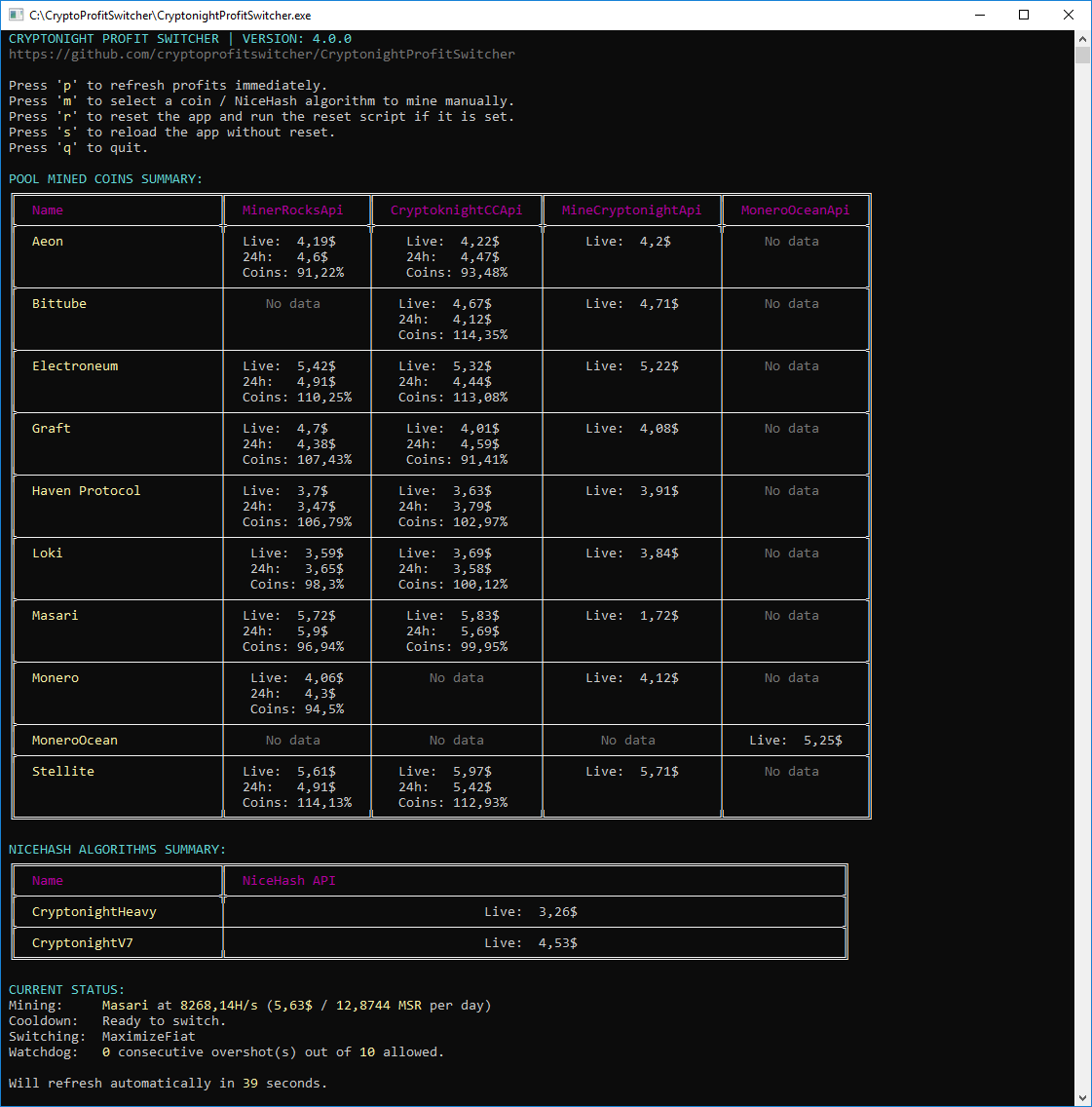Screen dimensions: 1092x1107
Task: Click the 'POOL MINED COINS SUMMARY:' heading
Action: (106, 178)
